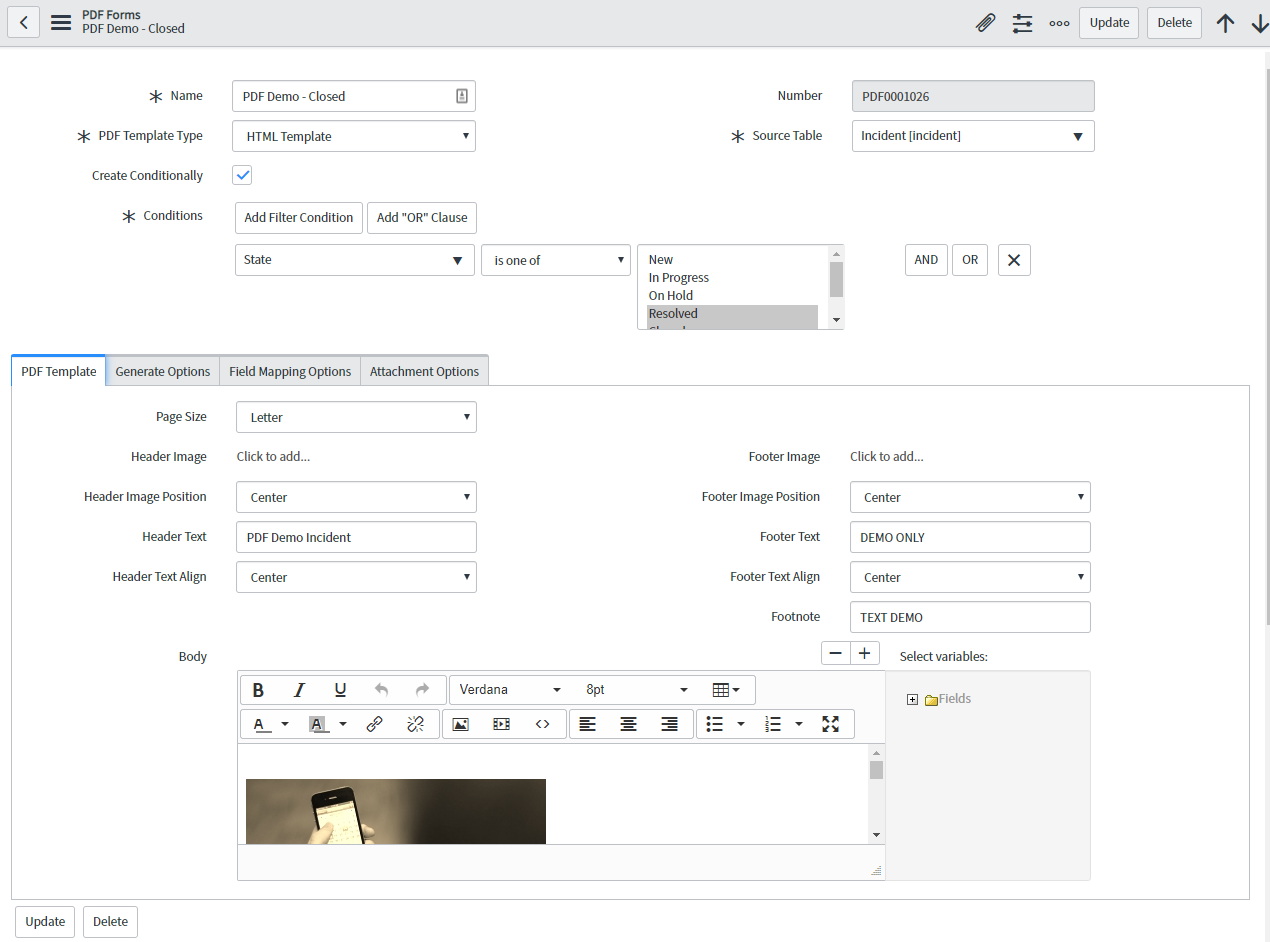1270x942 pixels.
Task: Open the Footer Image Position dropdown
Action: (x=969, y=497)
